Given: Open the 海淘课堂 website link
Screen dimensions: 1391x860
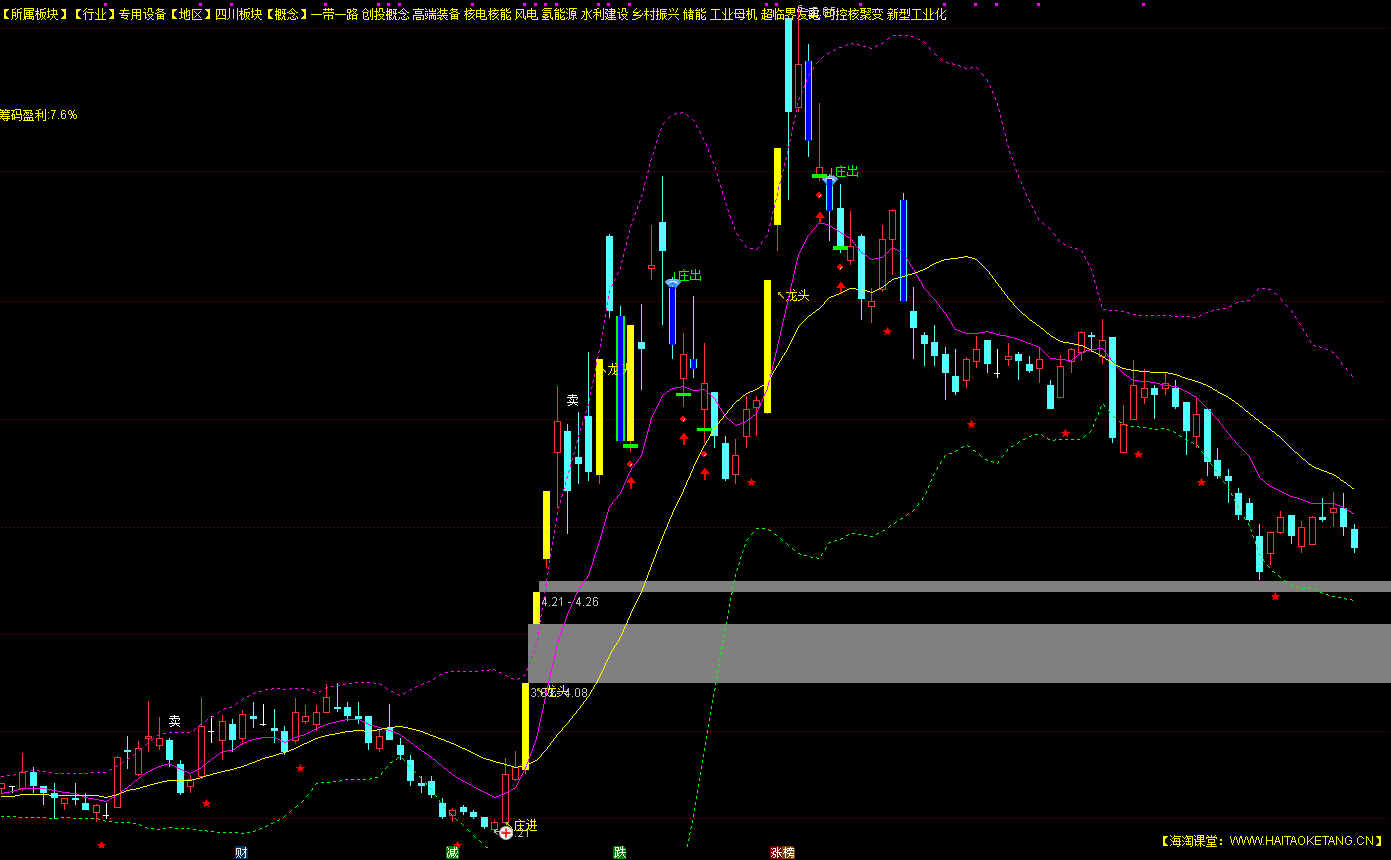Looking at the screenshot, I should (x=1271, y=841).
